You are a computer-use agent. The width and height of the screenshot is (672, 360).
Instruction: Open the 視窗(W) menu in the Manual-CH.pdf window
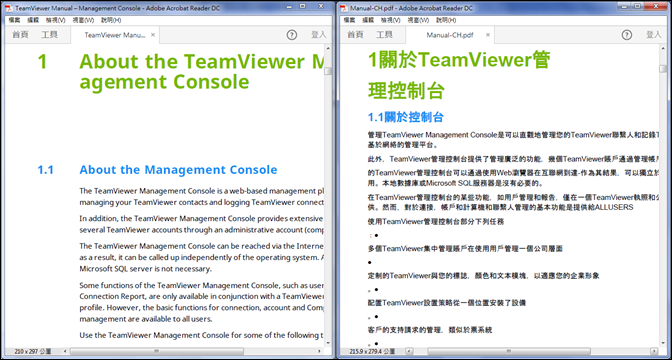418,20
